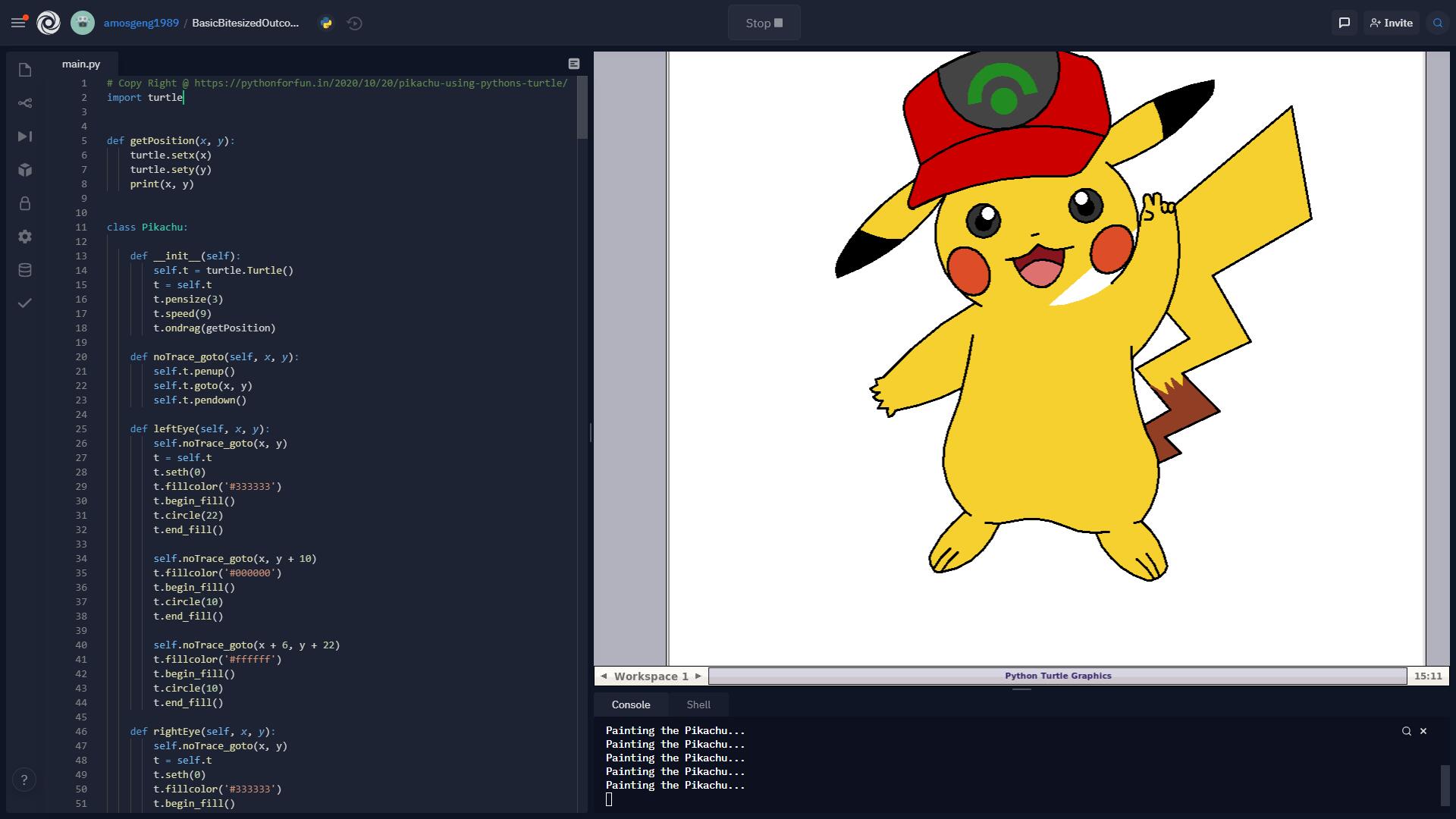The image size is (1456, 819).
Task: Click the editor vertical scrollbar thumb
Action: 582,107
